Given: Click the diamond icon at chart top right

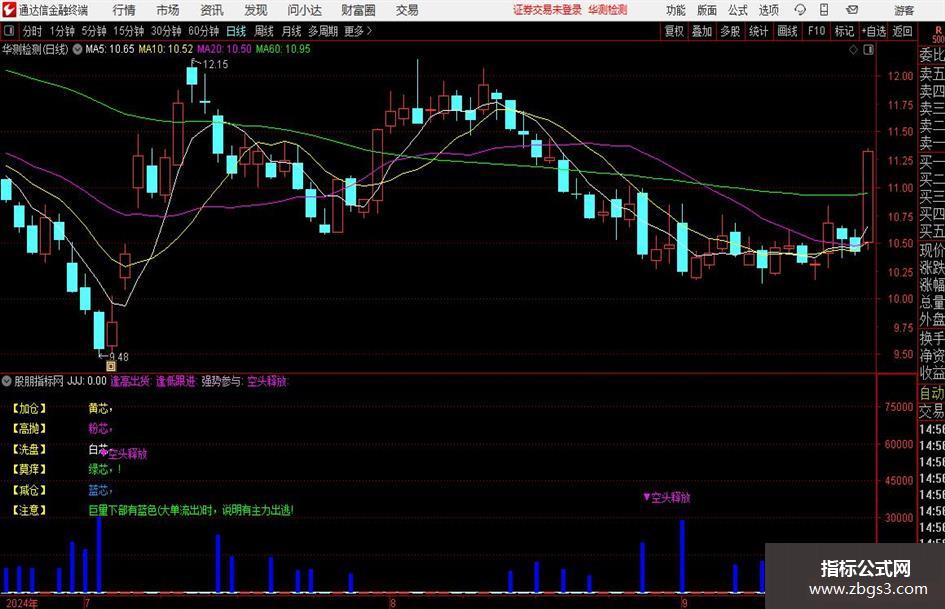Looking at the screenshot, I should [853, 50].
